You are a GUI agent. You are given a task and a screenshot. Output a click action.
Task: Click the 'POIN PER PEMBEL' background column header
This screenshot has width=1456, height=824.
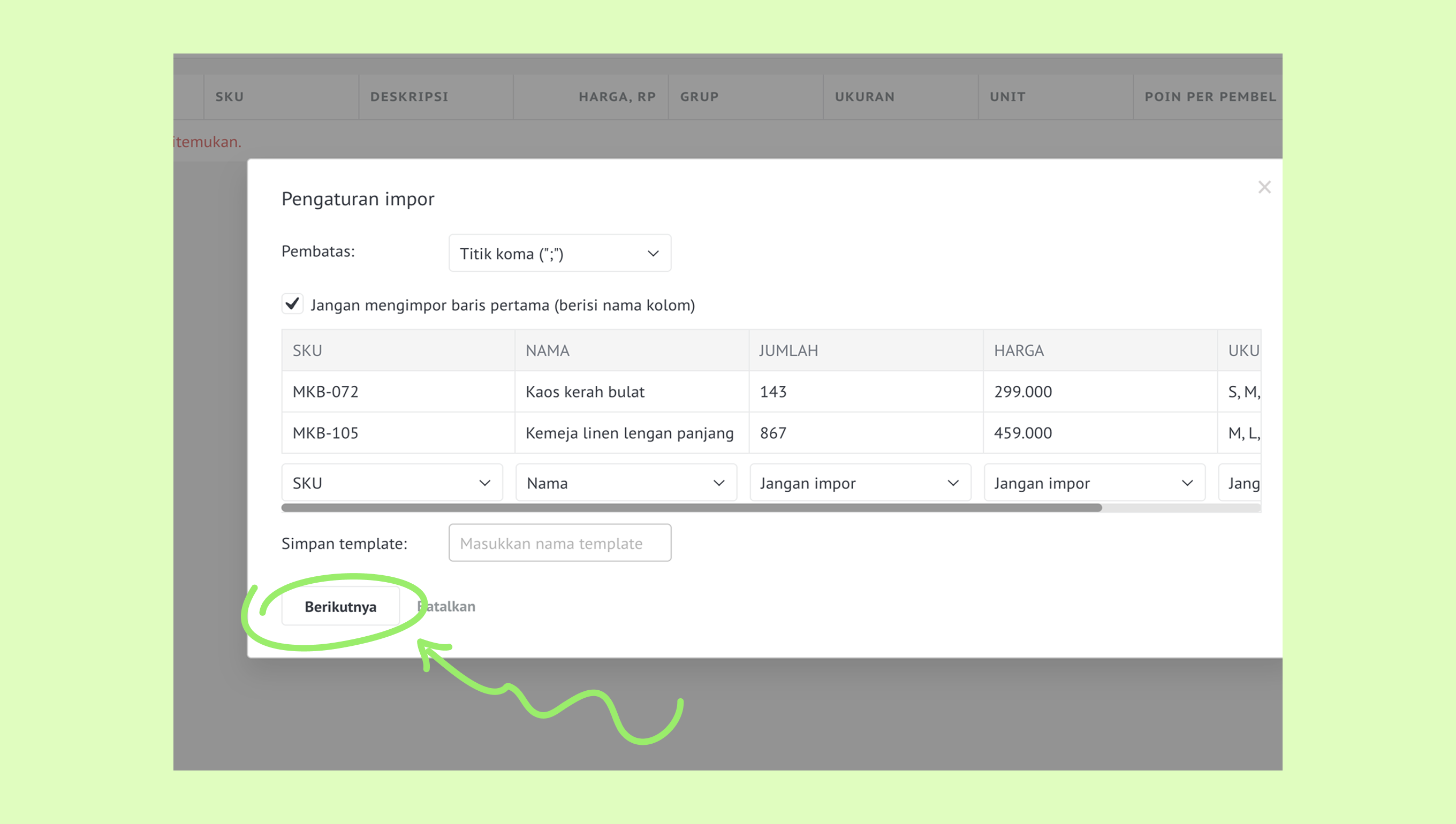tap(1208, 97)
